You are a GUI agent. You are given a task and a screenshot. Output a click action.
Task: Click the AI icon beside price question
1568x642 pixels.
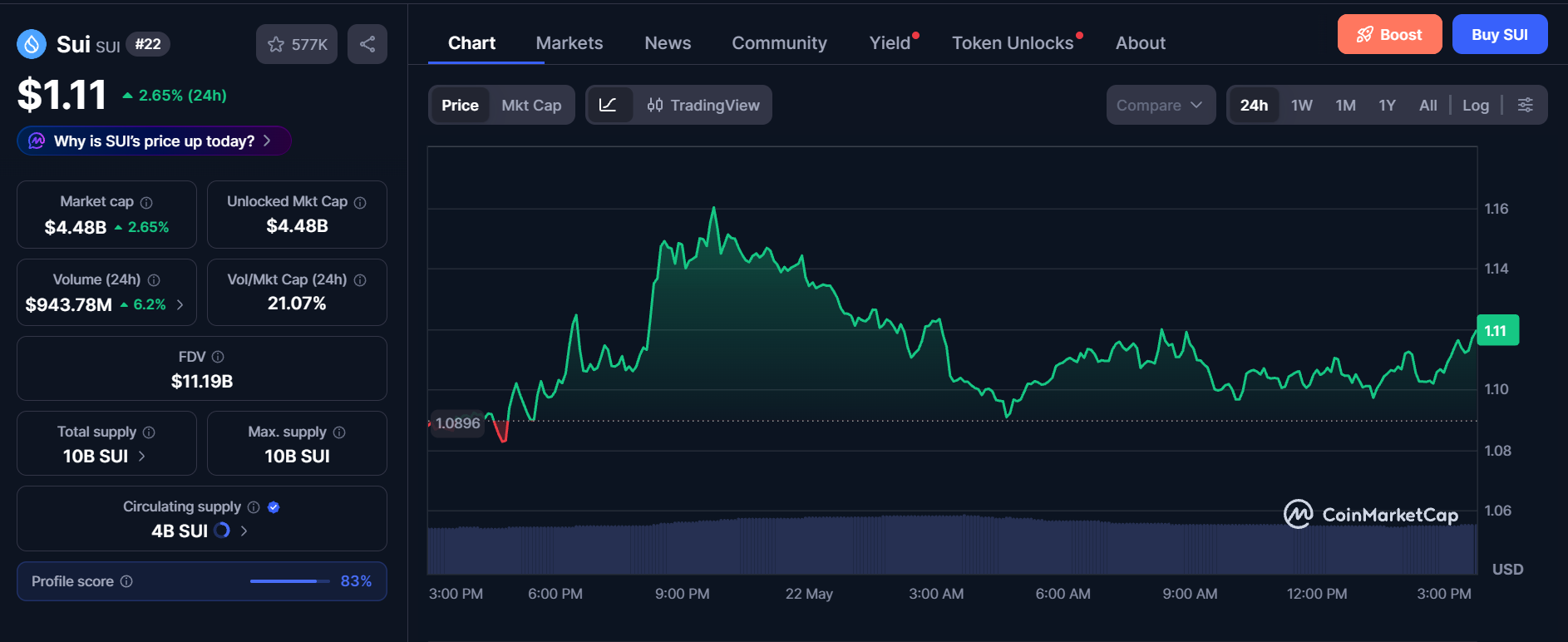(x=37, y=141)
